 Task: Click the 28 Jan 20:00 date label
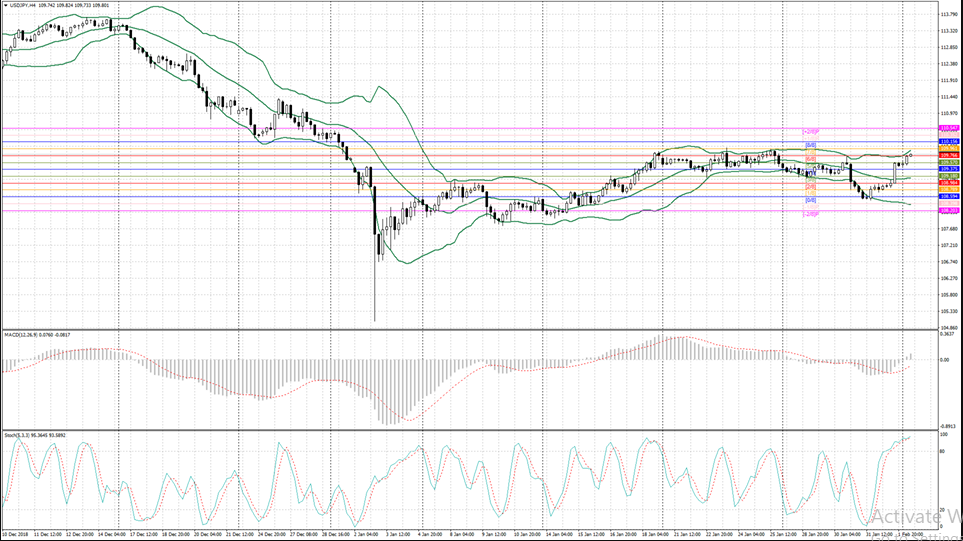pyautogui.click(x=816, y=535)
